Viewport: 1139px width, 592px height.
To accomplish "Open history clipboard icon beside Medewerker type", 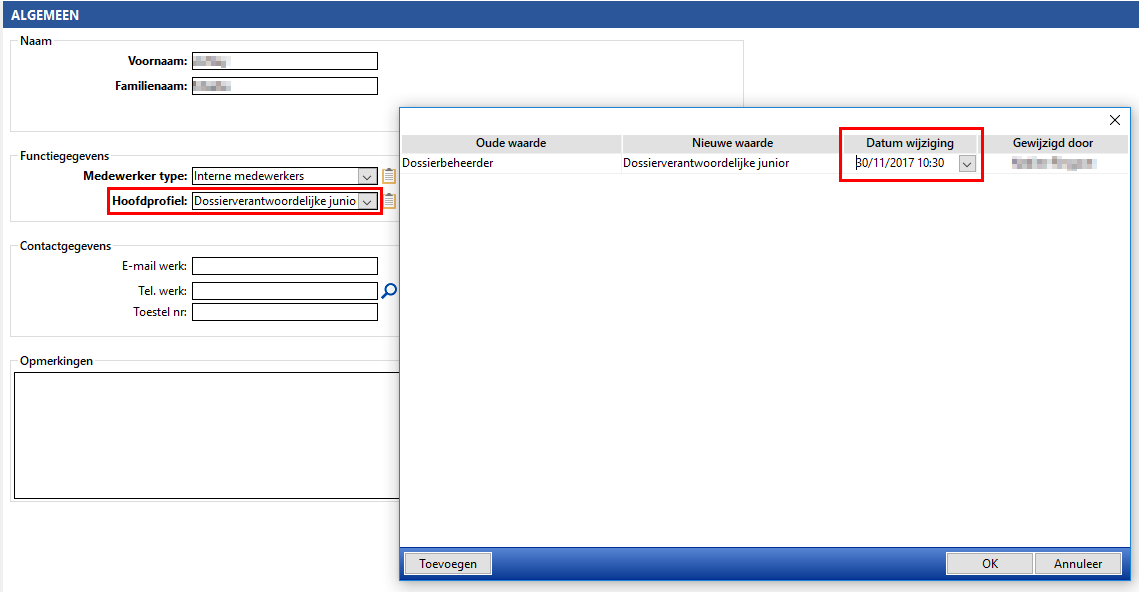I will 389,176.
